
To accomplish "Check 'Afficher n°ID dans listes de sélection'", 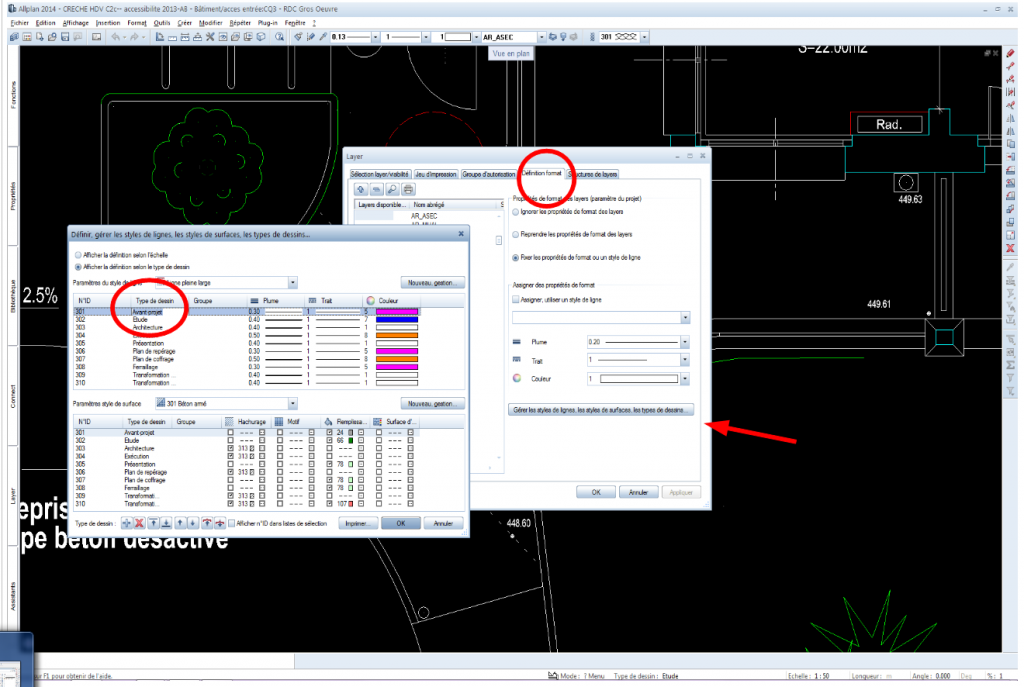I will pos(231,523).
